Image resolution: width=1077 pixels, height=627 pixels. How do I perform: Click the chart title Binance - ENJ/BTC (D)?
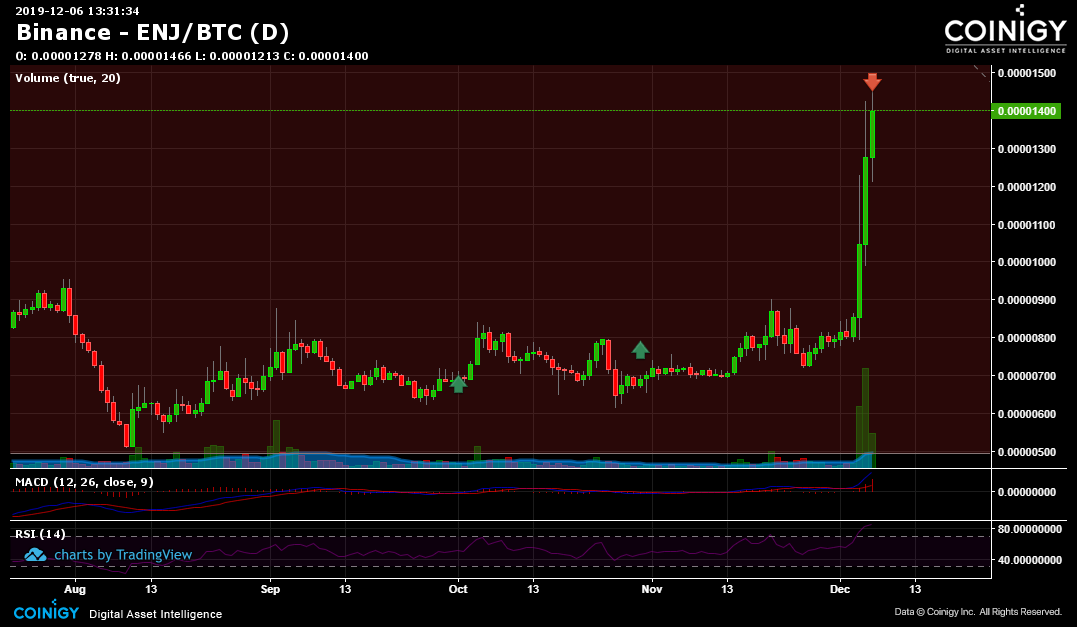click(x=152, y=32)
